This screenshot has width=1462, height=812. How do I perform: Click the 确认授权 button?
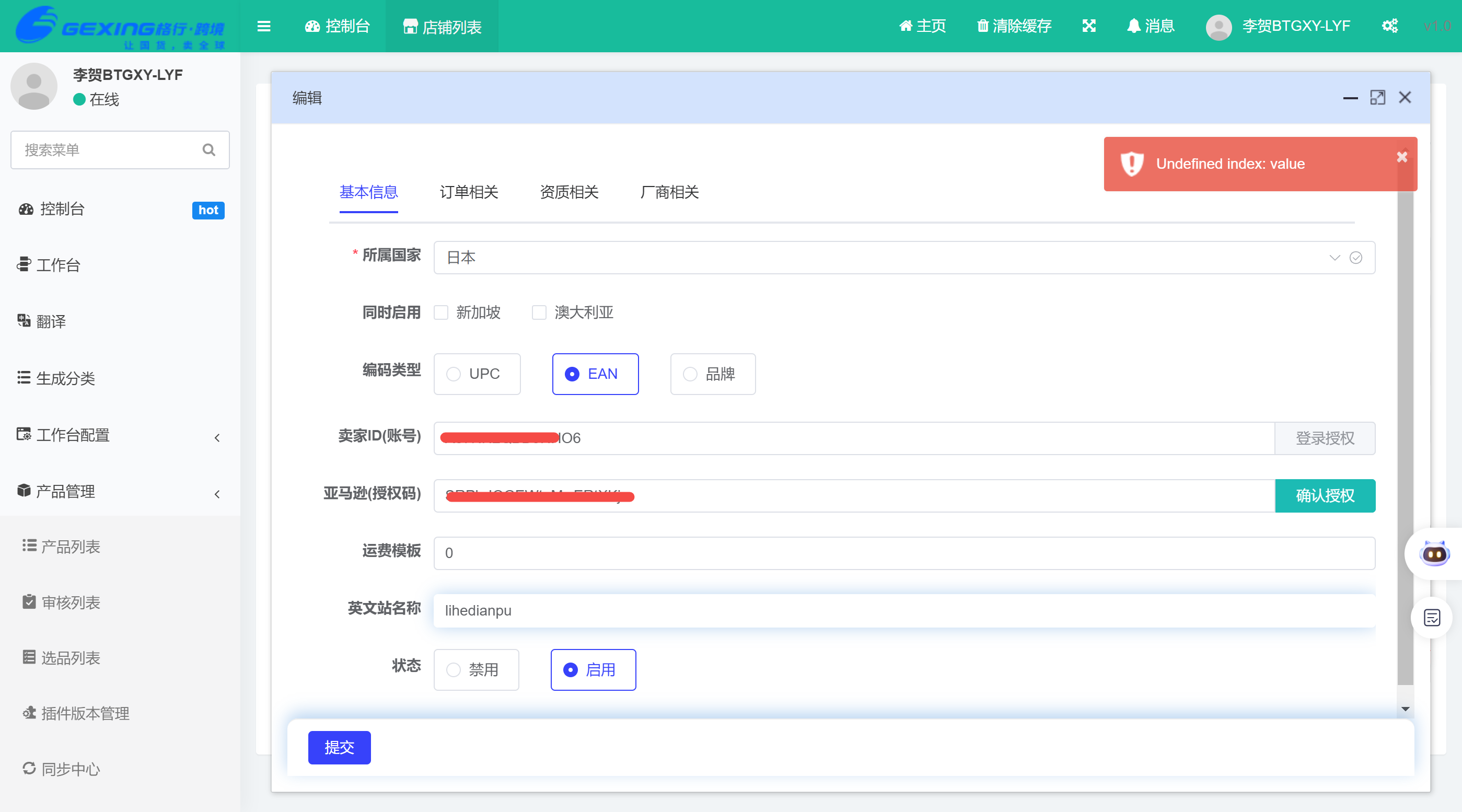1325,496
